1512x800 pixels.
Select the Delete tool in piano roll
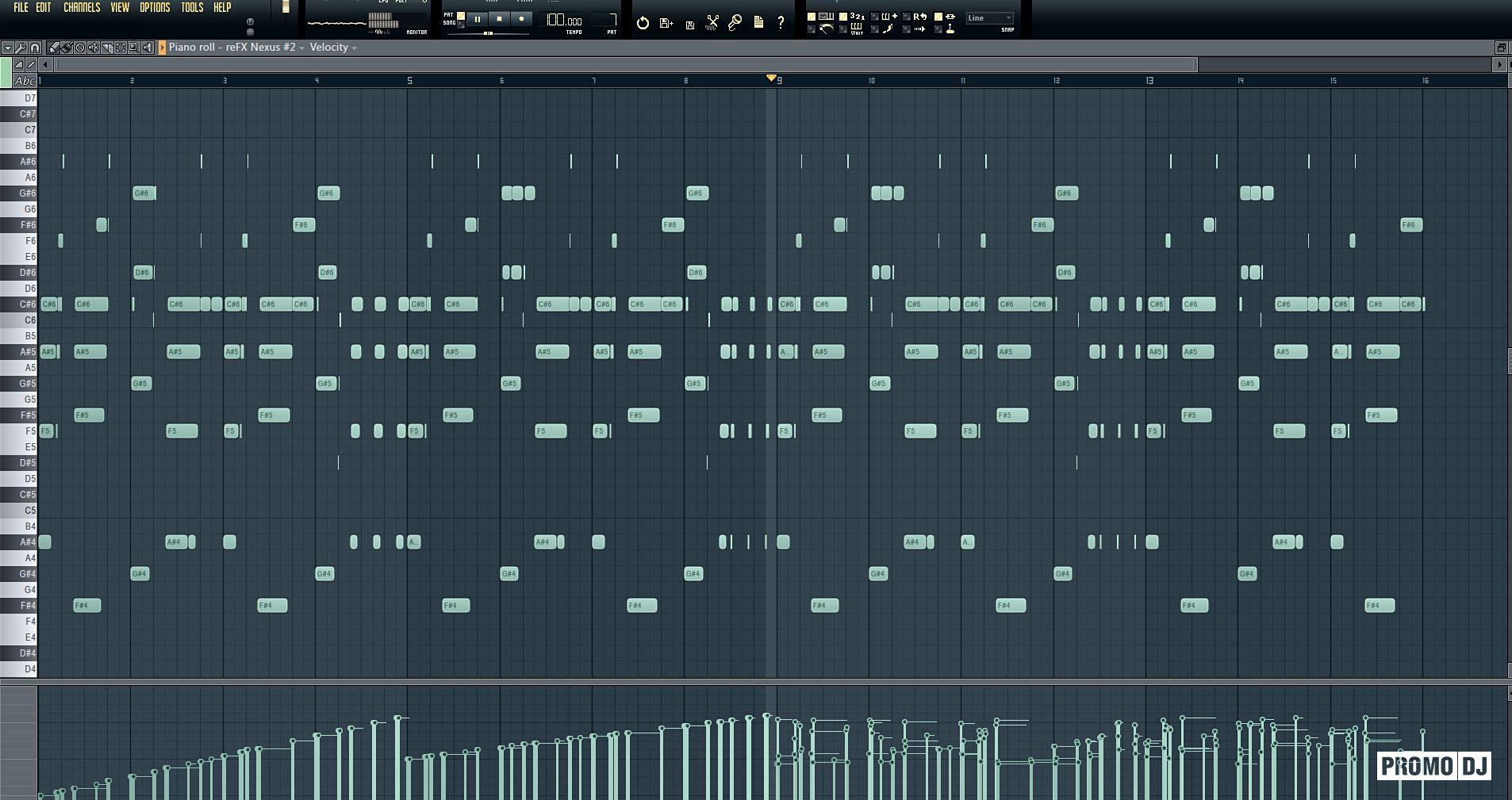(80, 48)
